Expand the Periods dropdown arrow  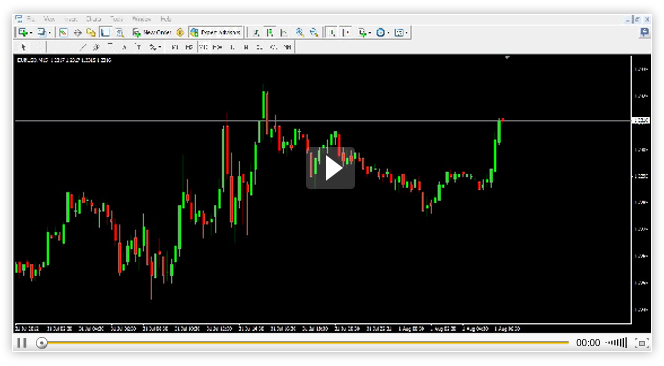pos(388,33)
